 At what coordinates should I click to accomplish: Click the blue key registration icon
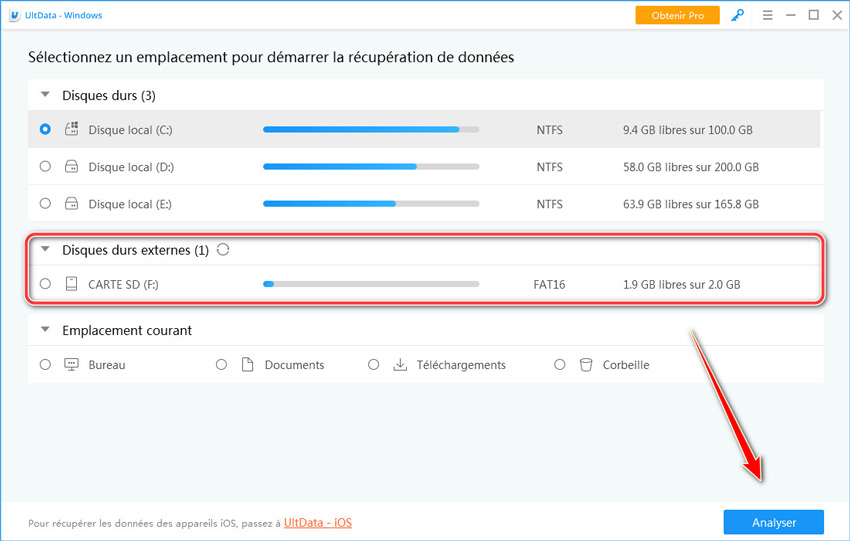(x=738, y=16)
